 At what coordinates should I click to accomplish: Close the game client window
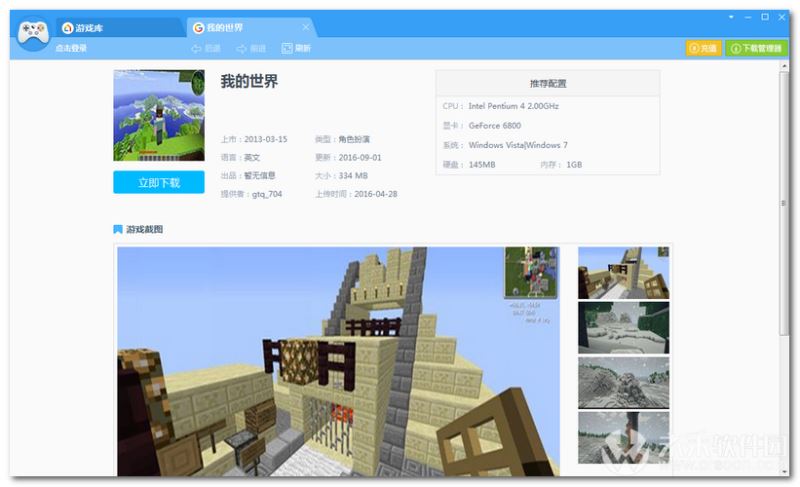(781, 17)
